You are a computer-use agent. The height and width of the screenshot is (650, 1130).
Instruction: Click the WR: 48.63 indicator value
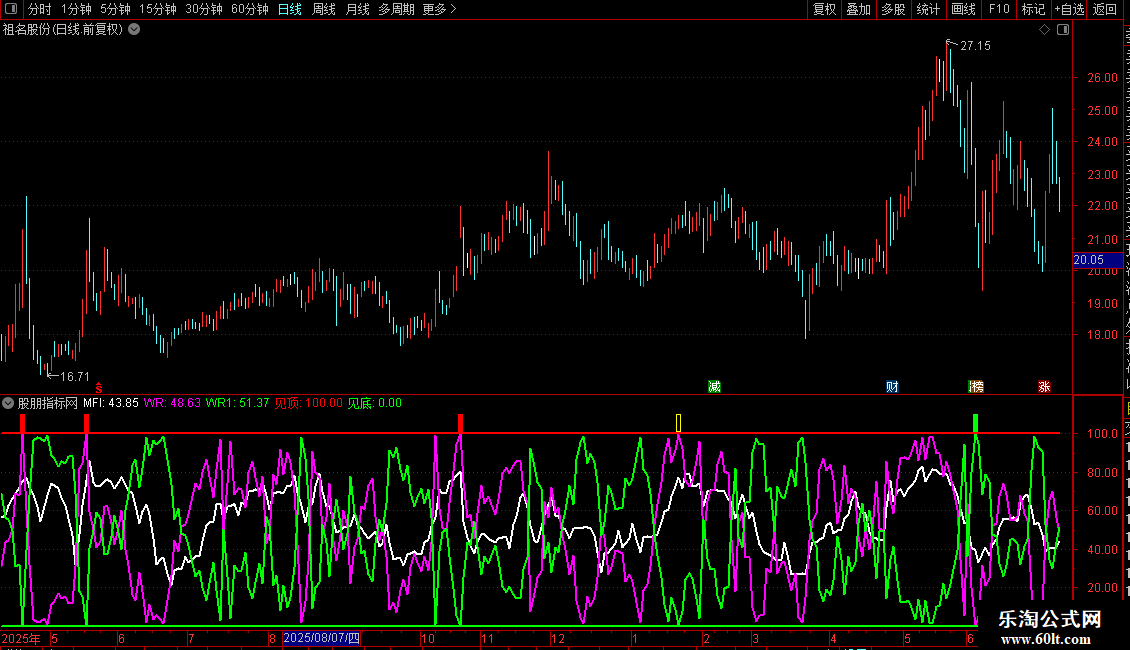[172, 403]
